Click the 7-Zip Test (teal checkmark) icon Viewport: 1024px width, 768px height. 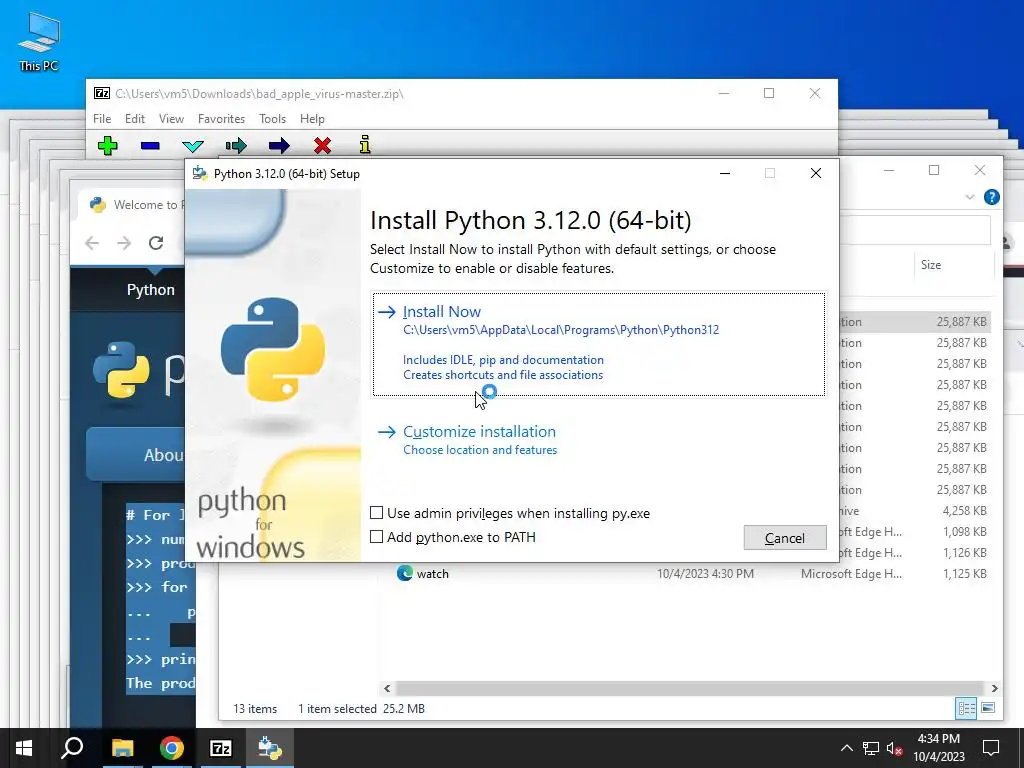click(193, 146)
